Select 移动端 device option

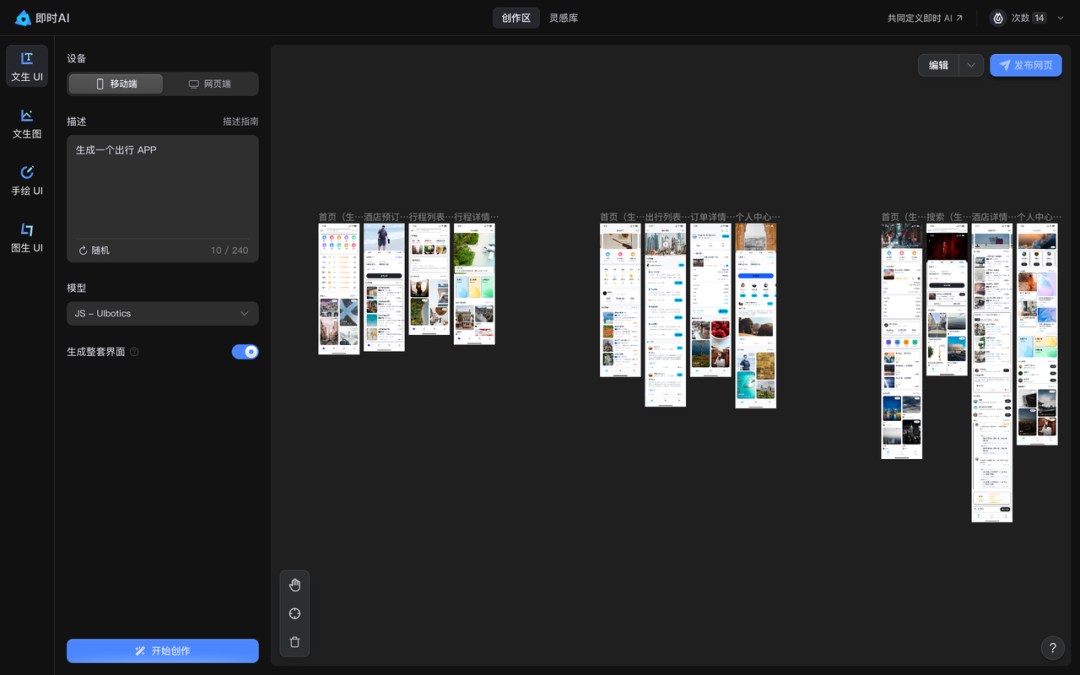click(x=116, y=84)
